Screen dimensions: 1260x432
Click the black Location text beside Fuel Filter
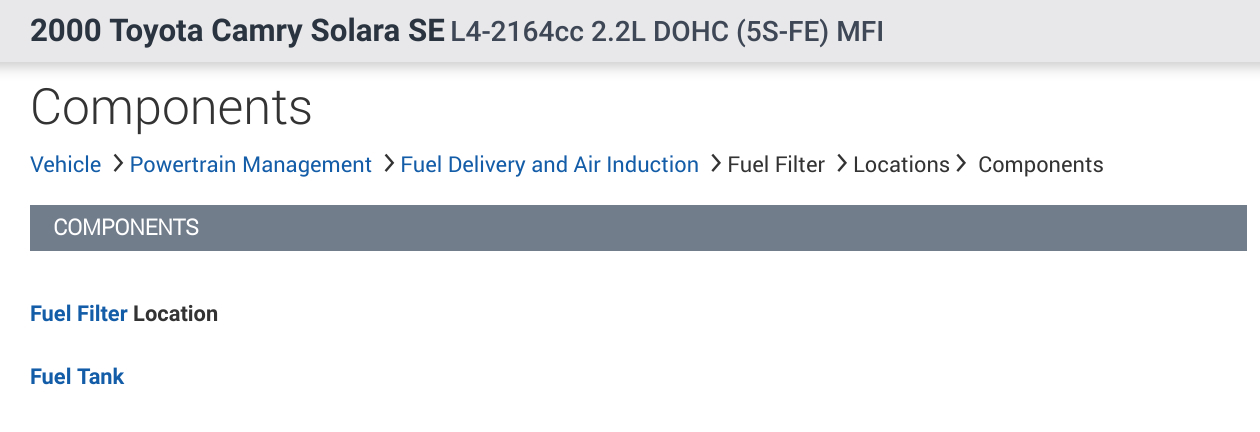pyautogui.click(x=175, y=314)
